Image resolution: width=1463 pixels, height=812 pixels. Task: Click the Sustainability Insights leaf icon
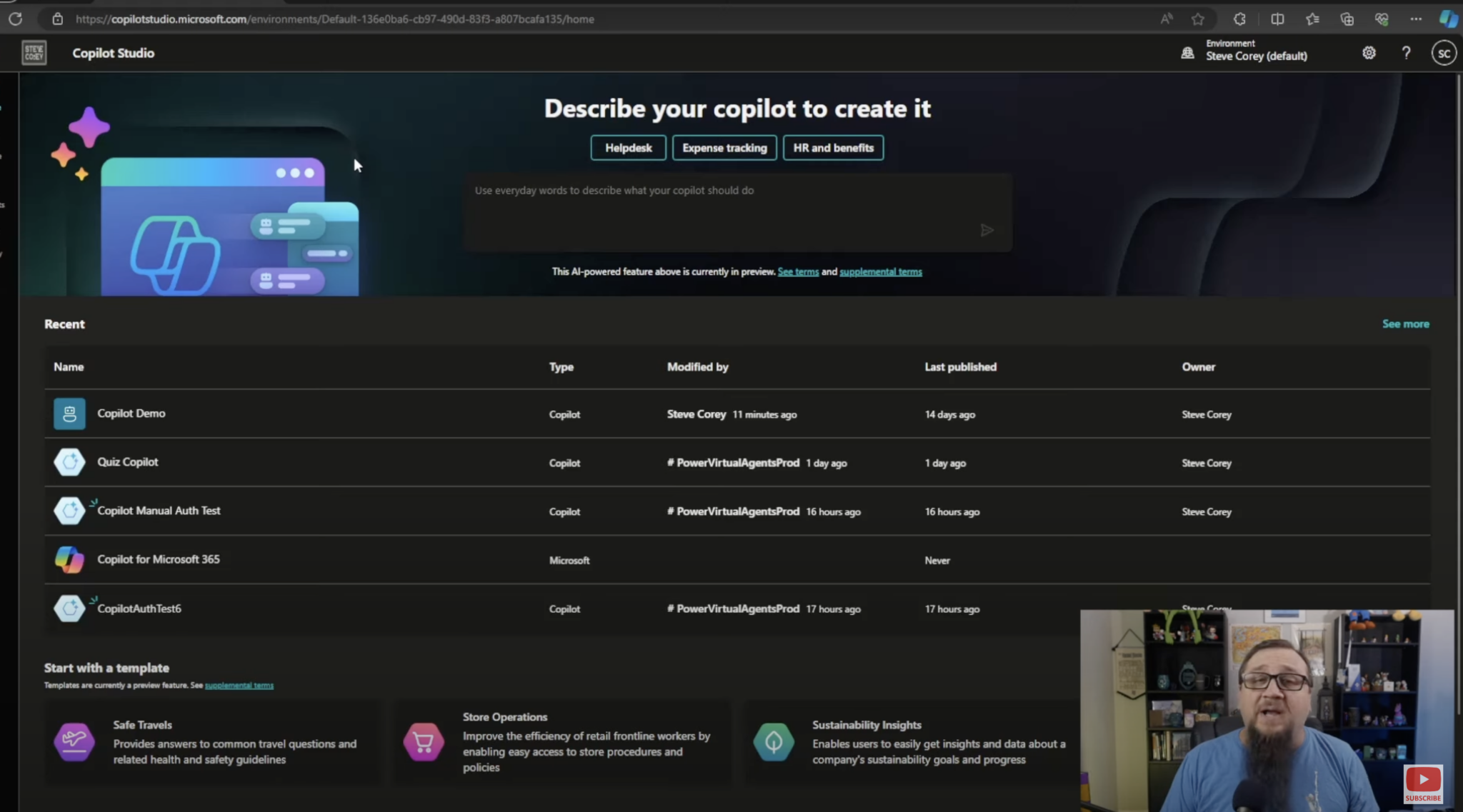tap(774, 741)
